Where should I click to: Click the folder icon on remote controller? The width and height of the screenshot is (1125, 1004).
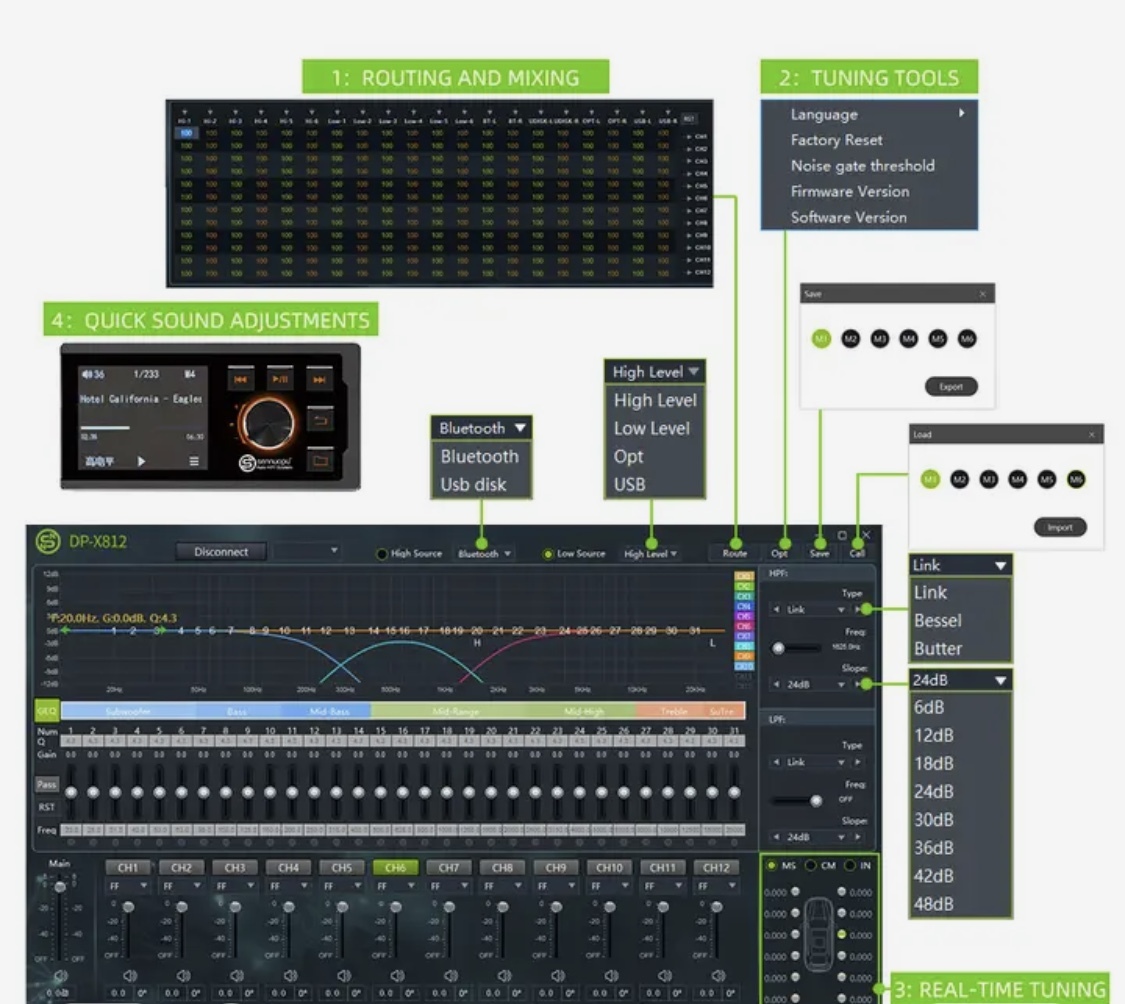[x=319, y=462]
